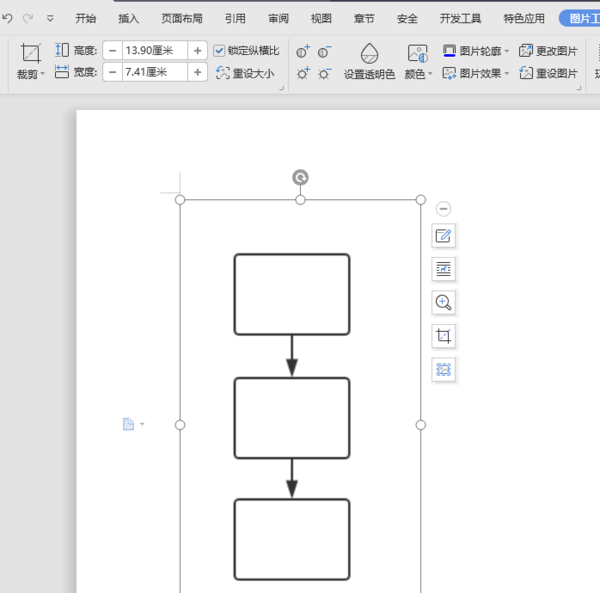Switch to the page layout (页面布局) tab

pos(182,18)
